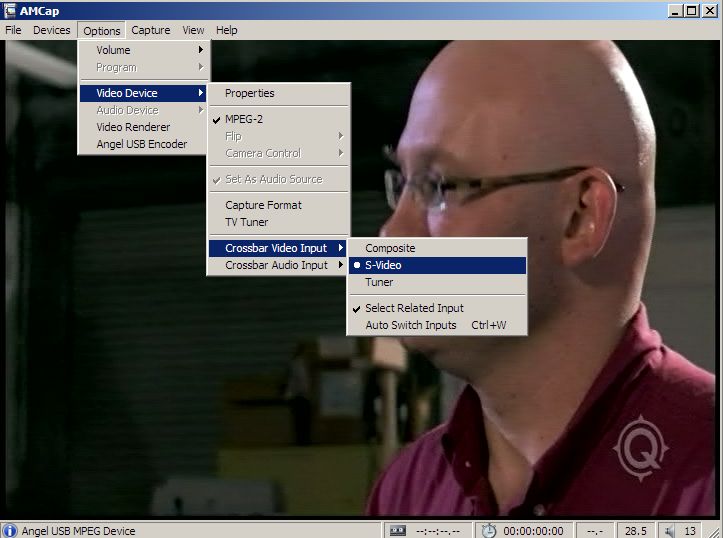Select S-Video input
This screenshot has height=538, width=723.
click(x=437, y=265)
